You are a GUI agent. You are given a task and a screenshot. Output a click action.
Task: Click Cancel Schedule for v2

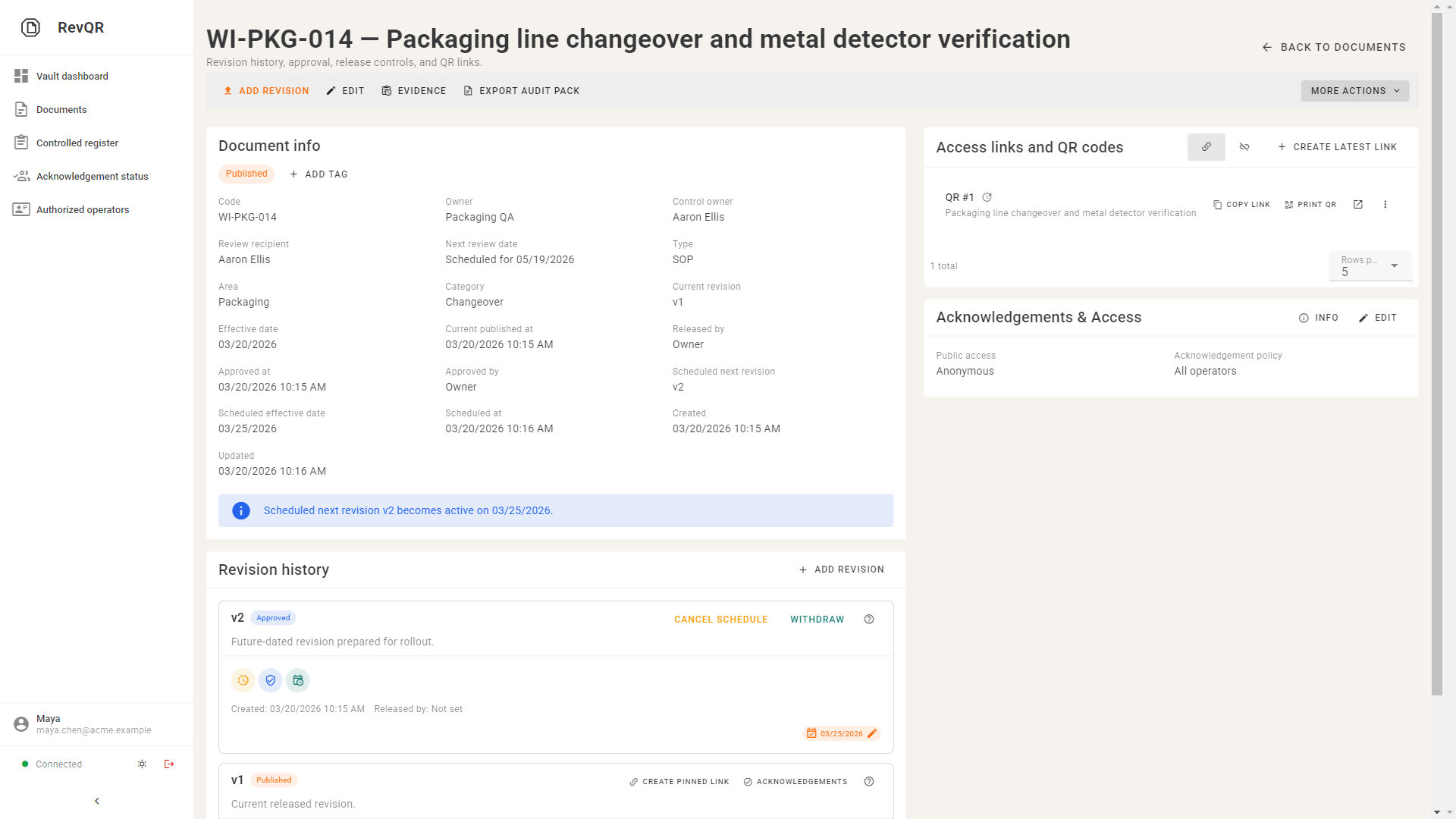pos(720,620)
